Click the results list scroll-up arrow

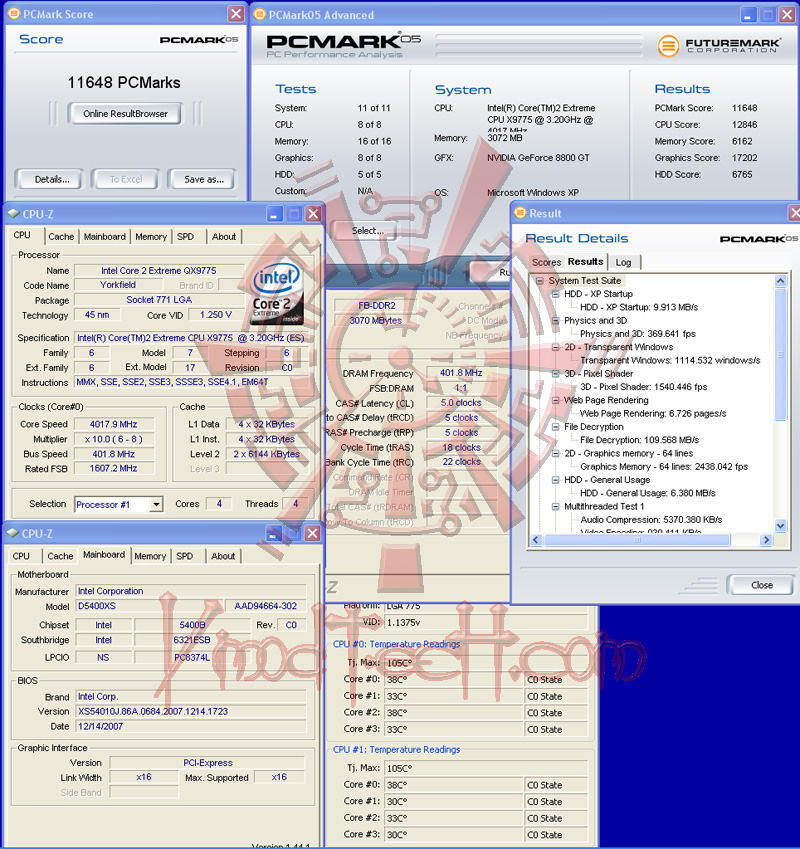tap(780, 280)
